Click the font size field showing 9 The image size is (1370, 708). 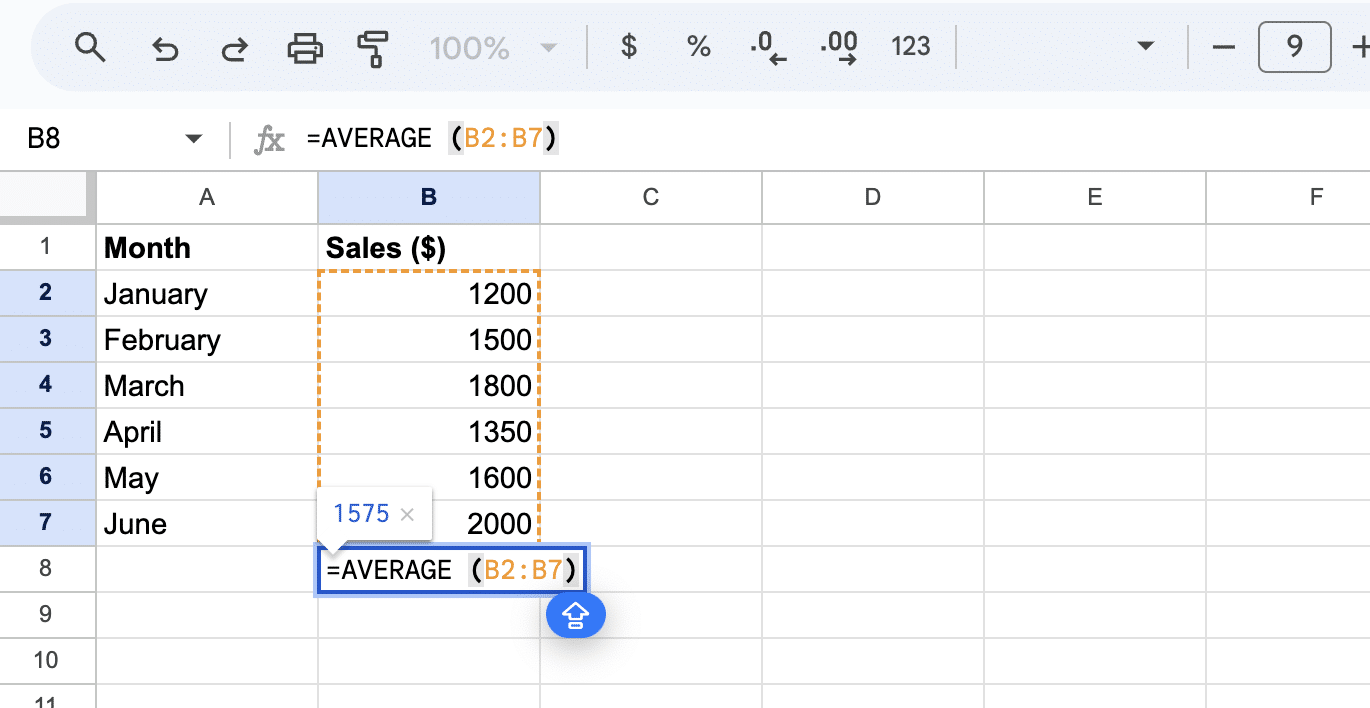[1294, 47]
